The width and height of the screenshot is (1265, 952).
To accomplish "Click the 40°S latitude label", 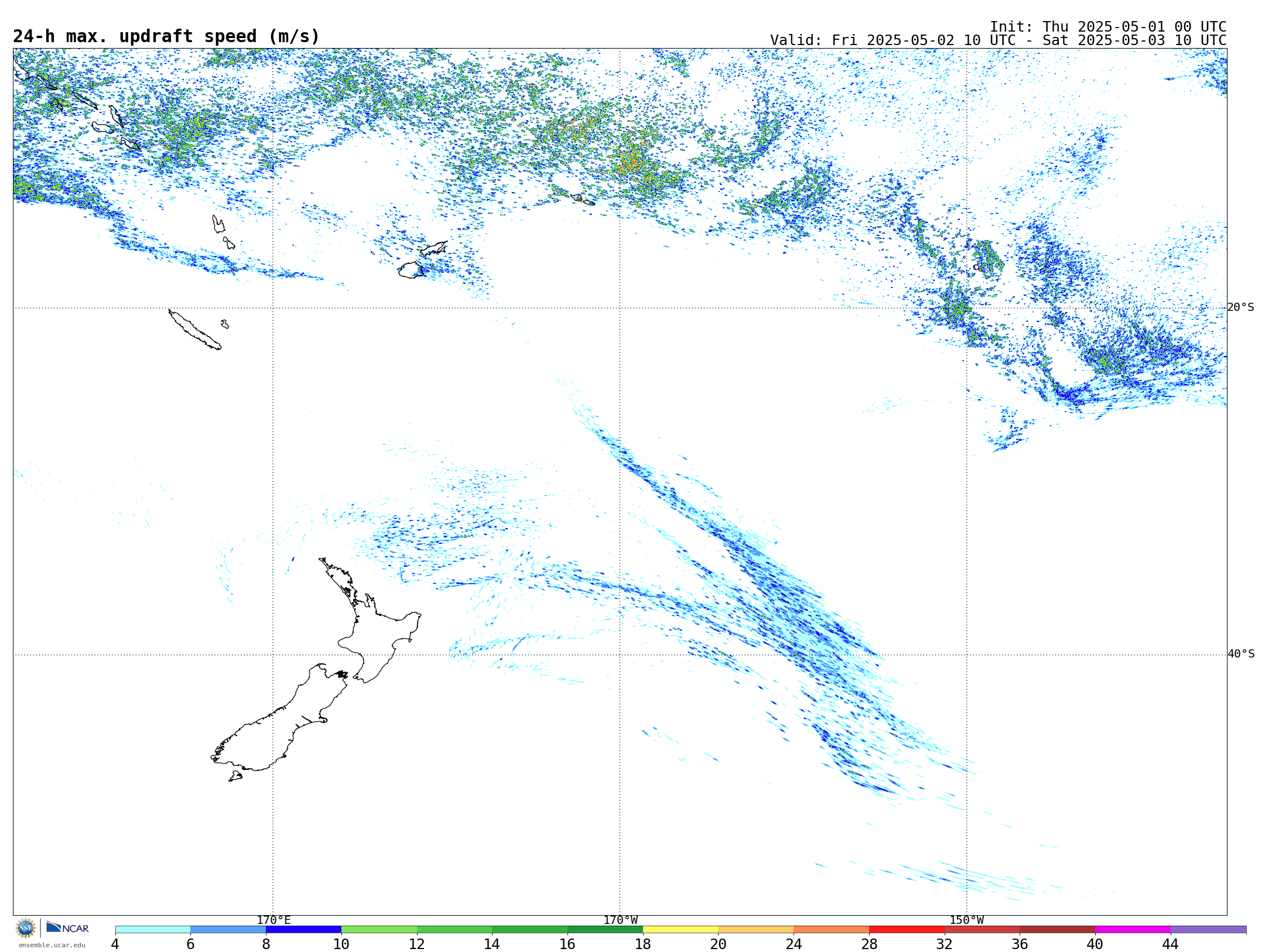I will (1241, 654).
